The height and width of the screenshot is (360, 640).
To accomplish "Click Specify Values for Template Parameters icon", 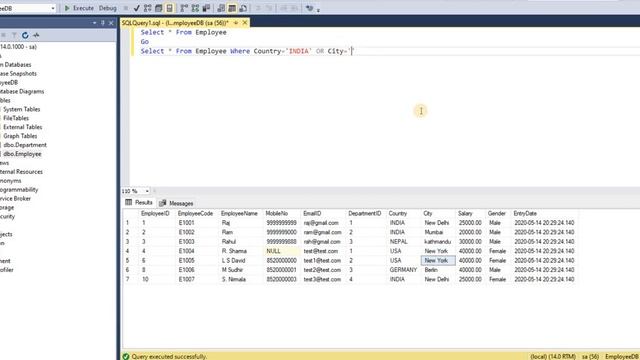I will coord(309,8).
